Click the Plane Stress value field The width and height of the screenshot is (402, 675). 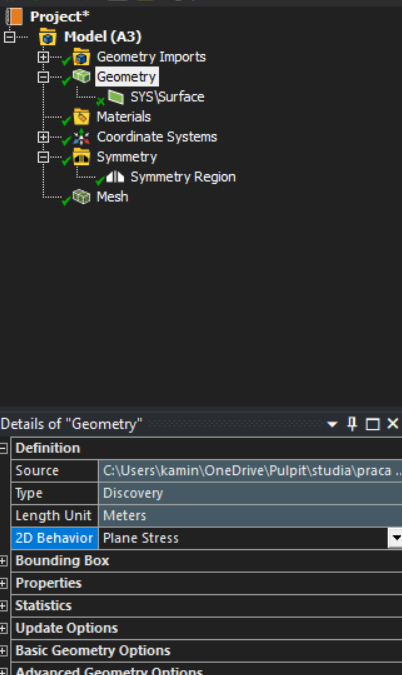(243, 538)
